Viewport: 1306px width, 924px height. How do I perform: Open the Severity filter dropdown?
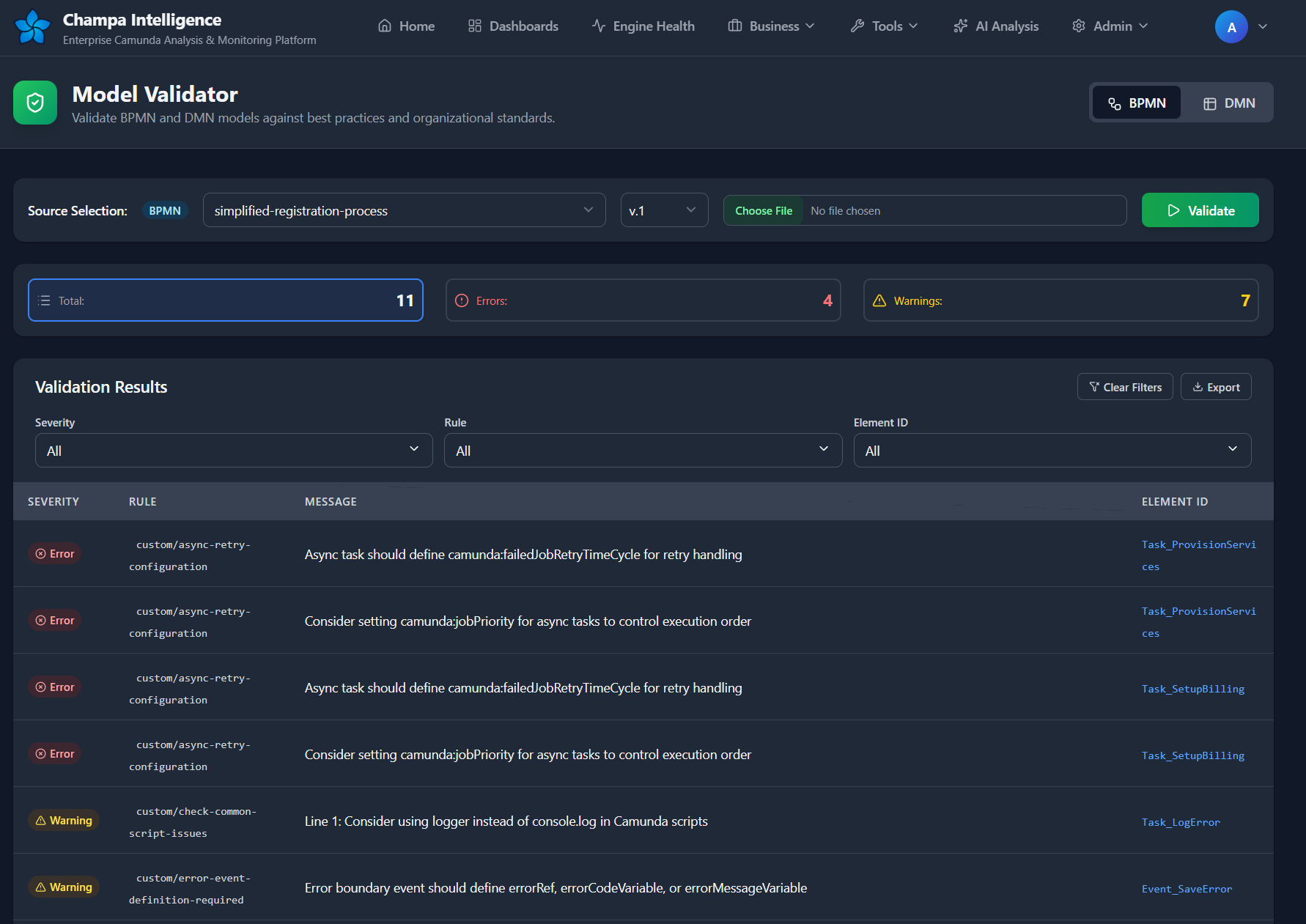click(234, 451)
